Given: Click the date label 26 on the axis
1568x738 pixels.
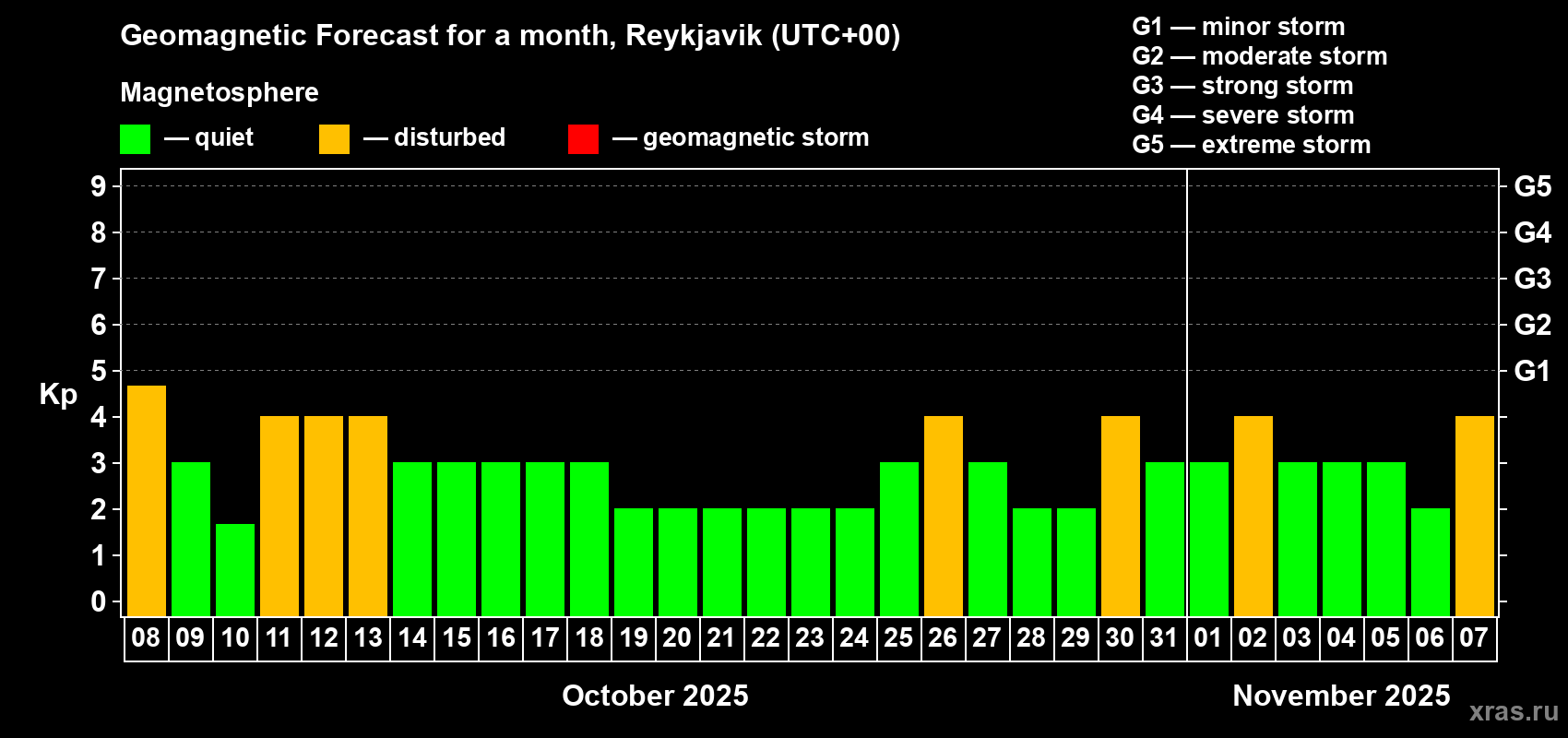Looking at the screenshot, I should pyautogui.click(x=943, y=638).
